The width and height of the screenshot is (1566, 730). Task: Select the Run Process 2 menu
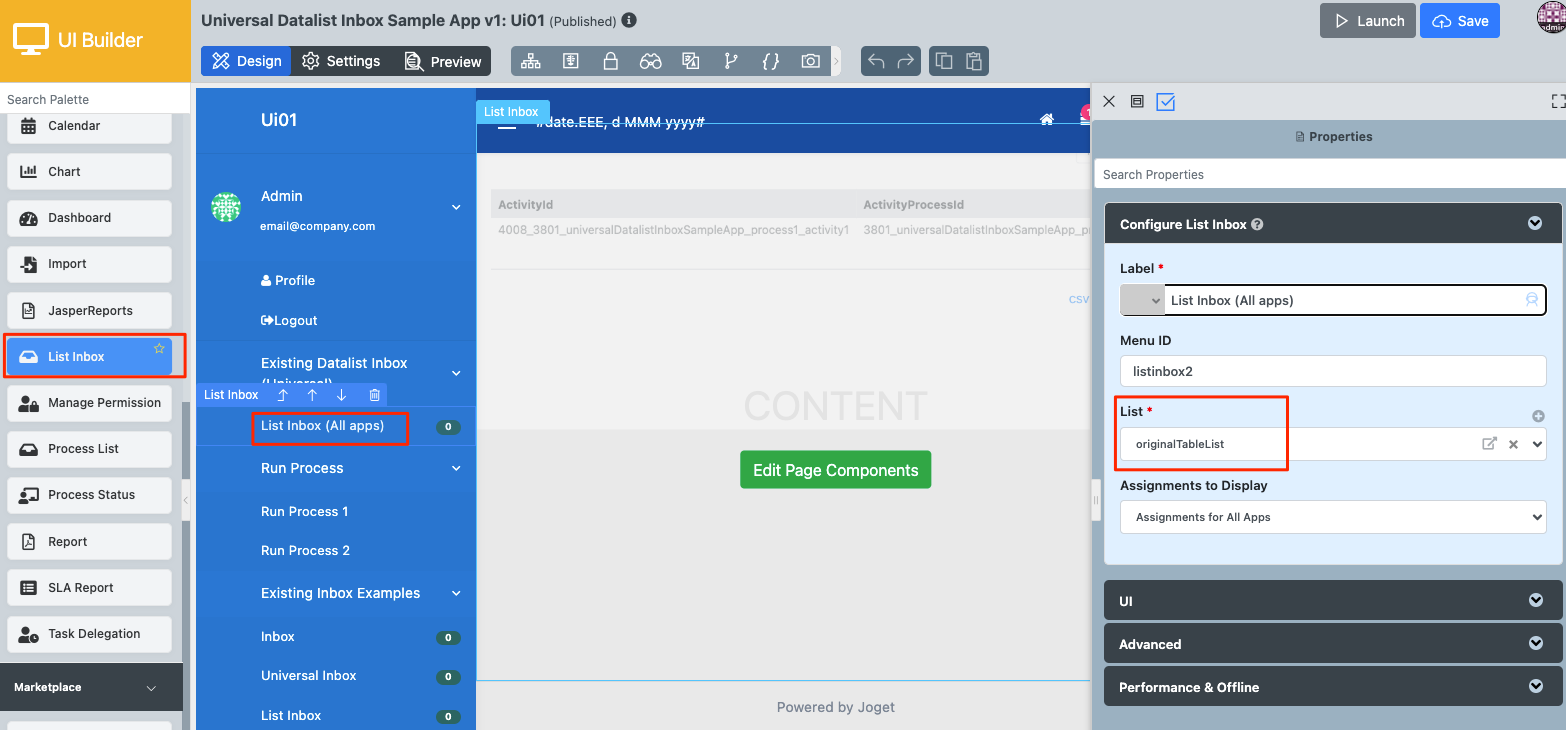pos(305,551)
